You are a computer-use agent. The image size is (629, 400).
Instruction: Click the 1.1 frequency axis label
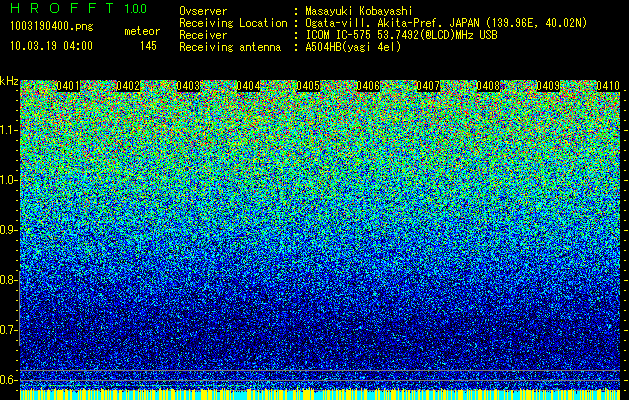point(9,130)
